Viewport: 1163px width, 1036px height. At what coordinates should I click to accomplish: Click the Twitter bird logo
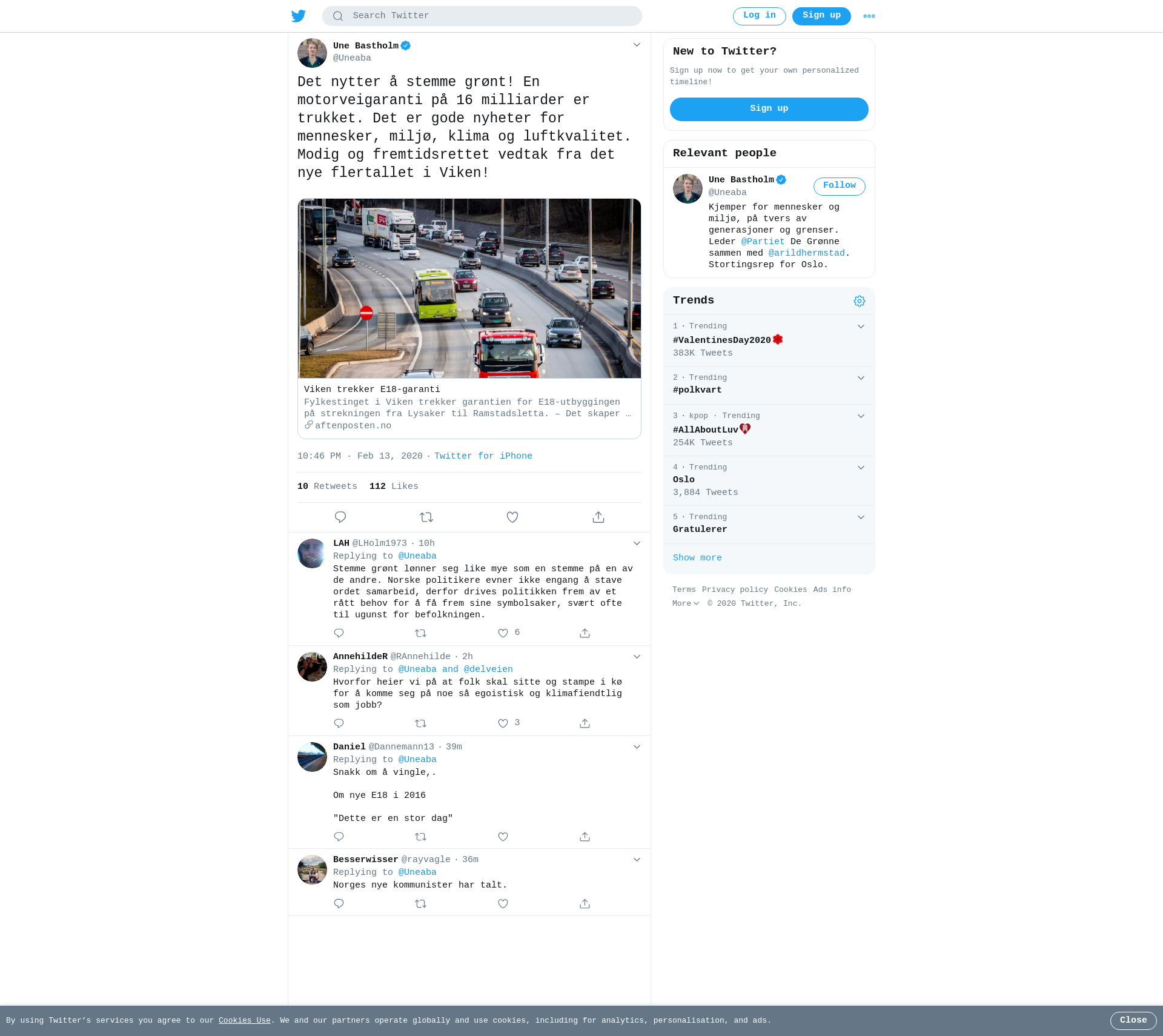(x=298, y=16)
